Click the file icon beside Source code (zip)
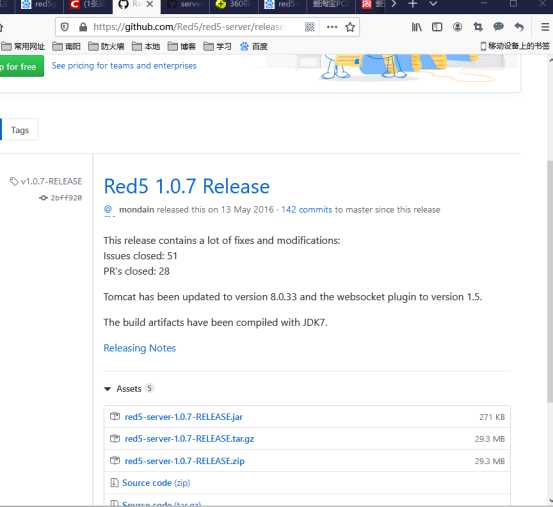This screenshot has width=553, height=507. [114, 482]
